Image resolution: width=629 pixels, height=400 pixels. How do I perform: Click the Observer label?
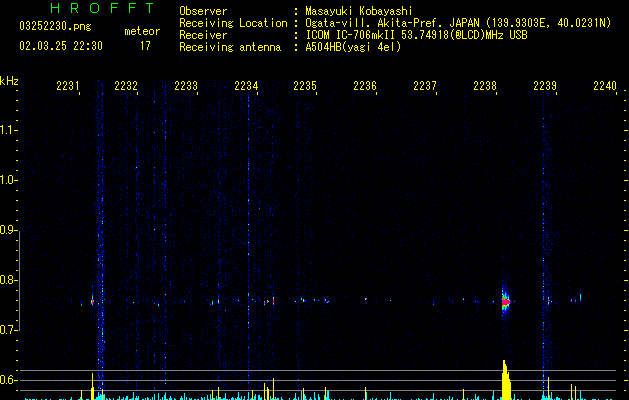click(x=203, y=11)
